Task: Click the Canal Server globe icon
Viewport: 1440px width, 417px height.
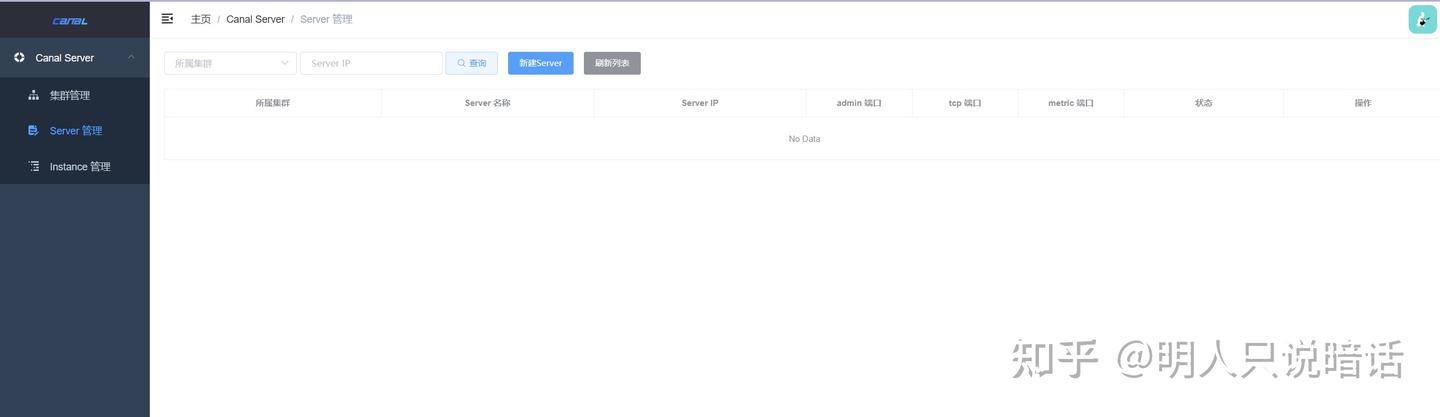Action: coord(19,58)
